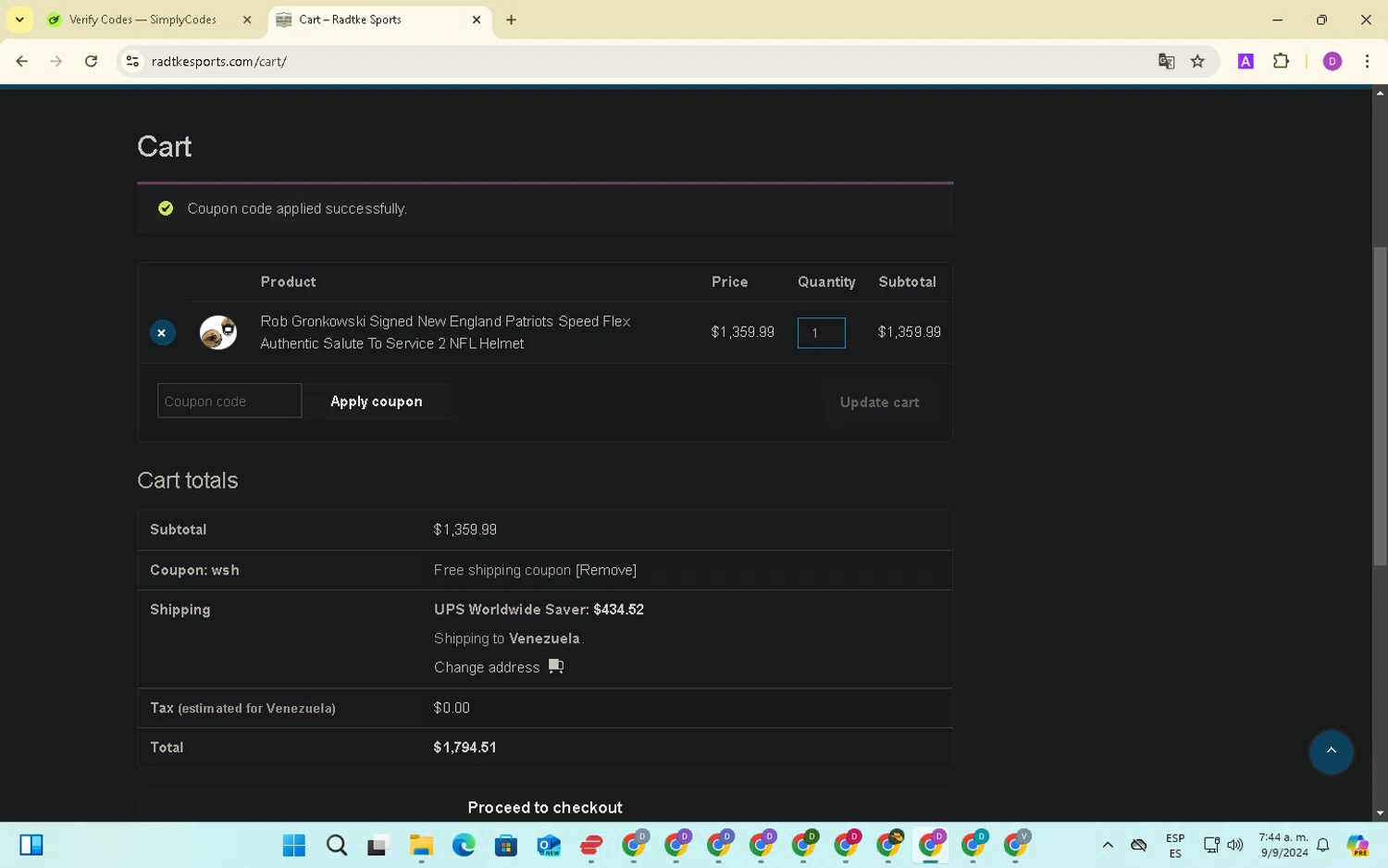This screenshot has width=1388, height=868.
Task: Remove the Gronkowski helmet from cart
Action: click(163, 332)
